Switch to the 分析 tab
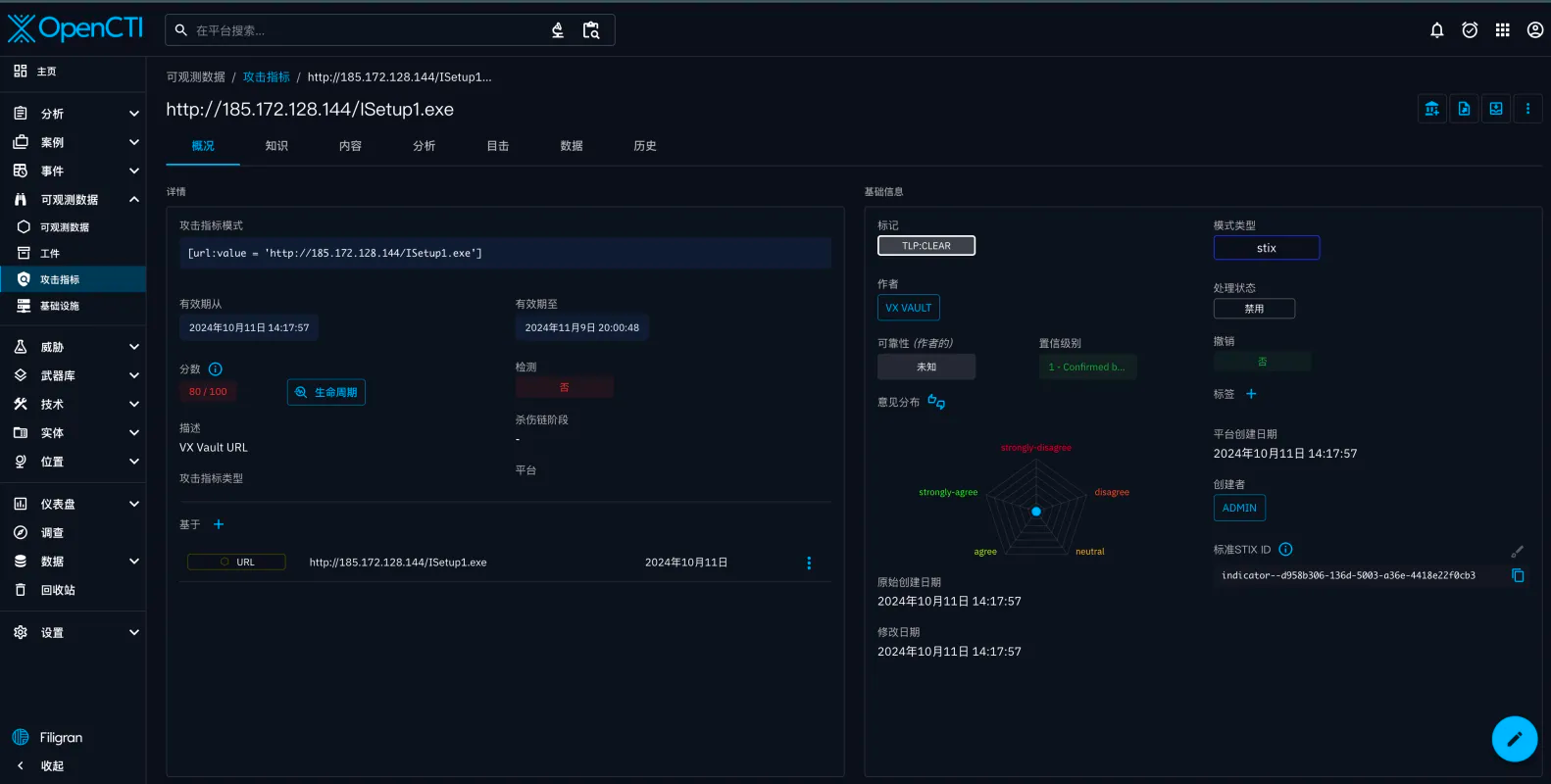This screenshot has width=1551, height=784. click(425, 146)
